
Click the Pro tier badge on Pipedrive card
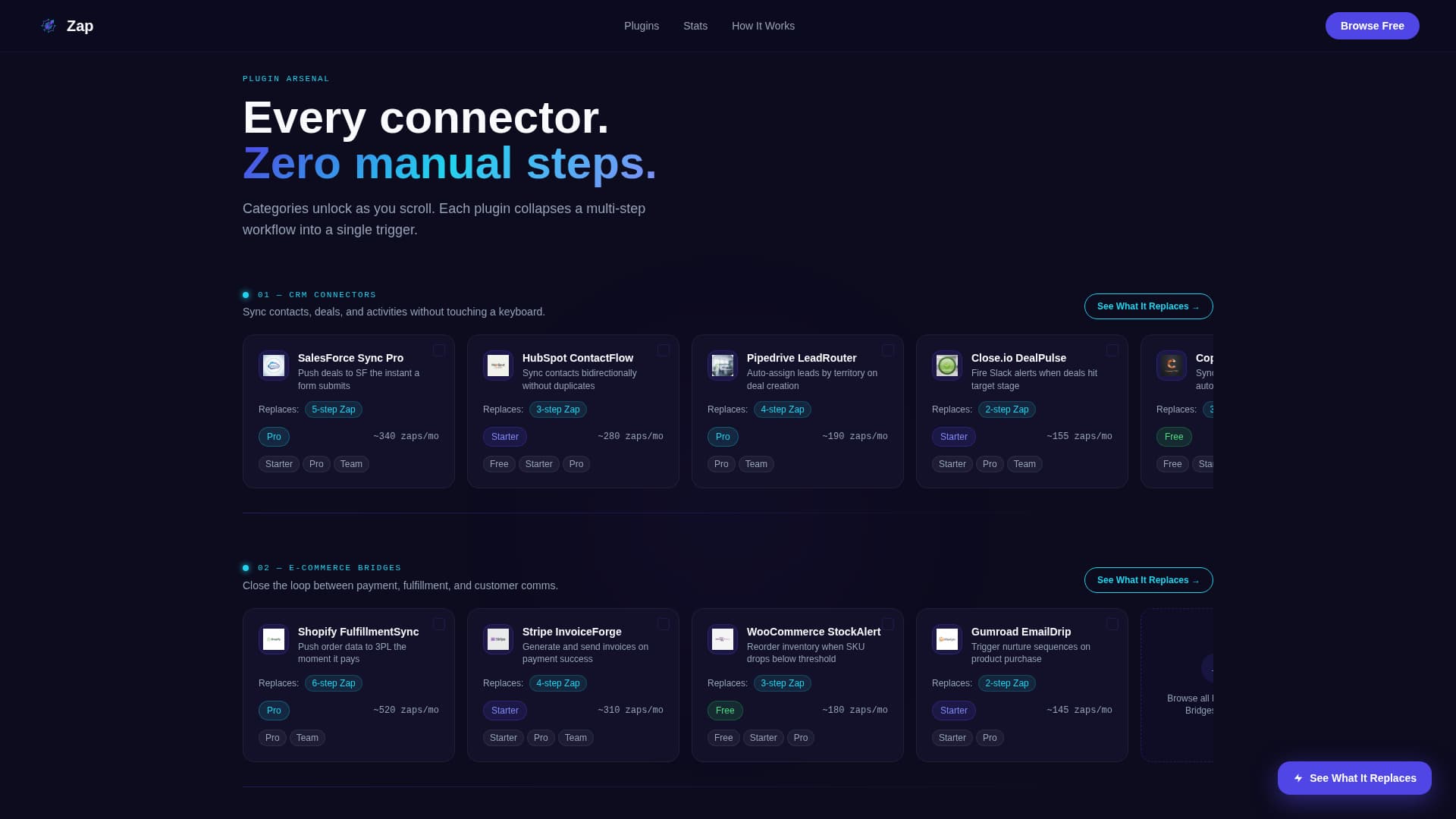(723, 437)
